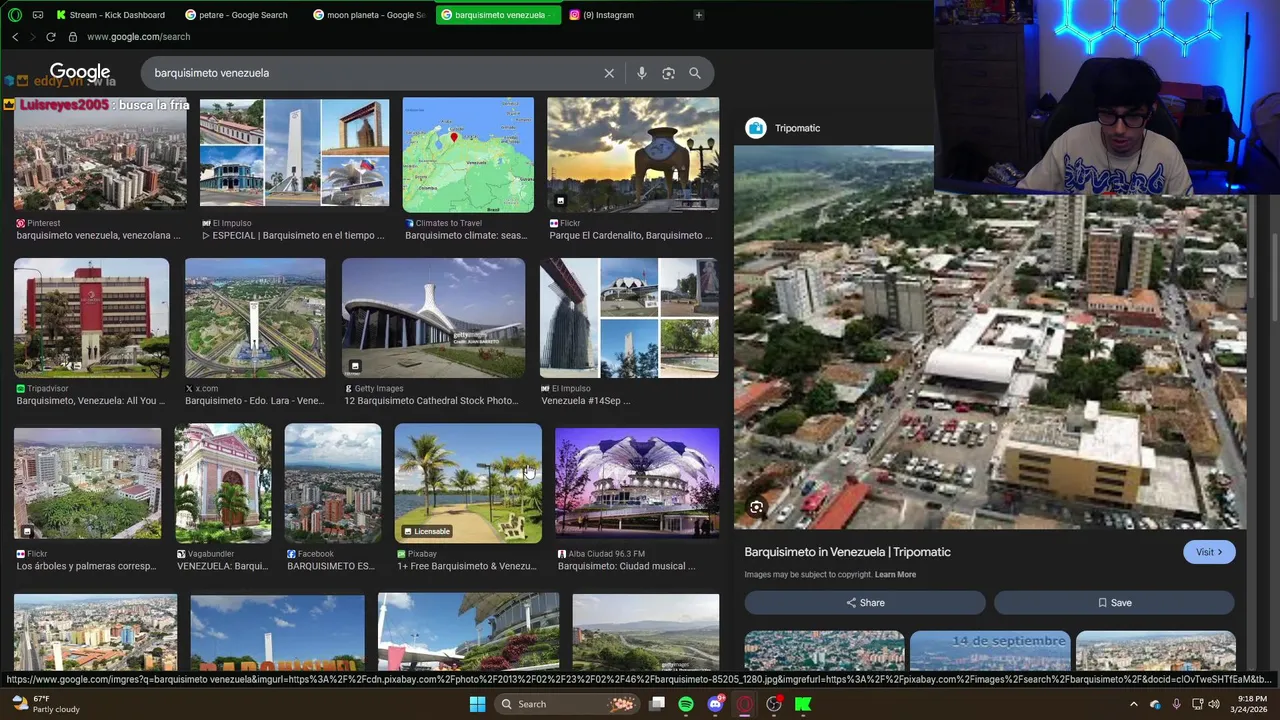The image size is (1280, 720).
Task: Switch to moon planeta Google Search tab
Action: pos(368,15)
